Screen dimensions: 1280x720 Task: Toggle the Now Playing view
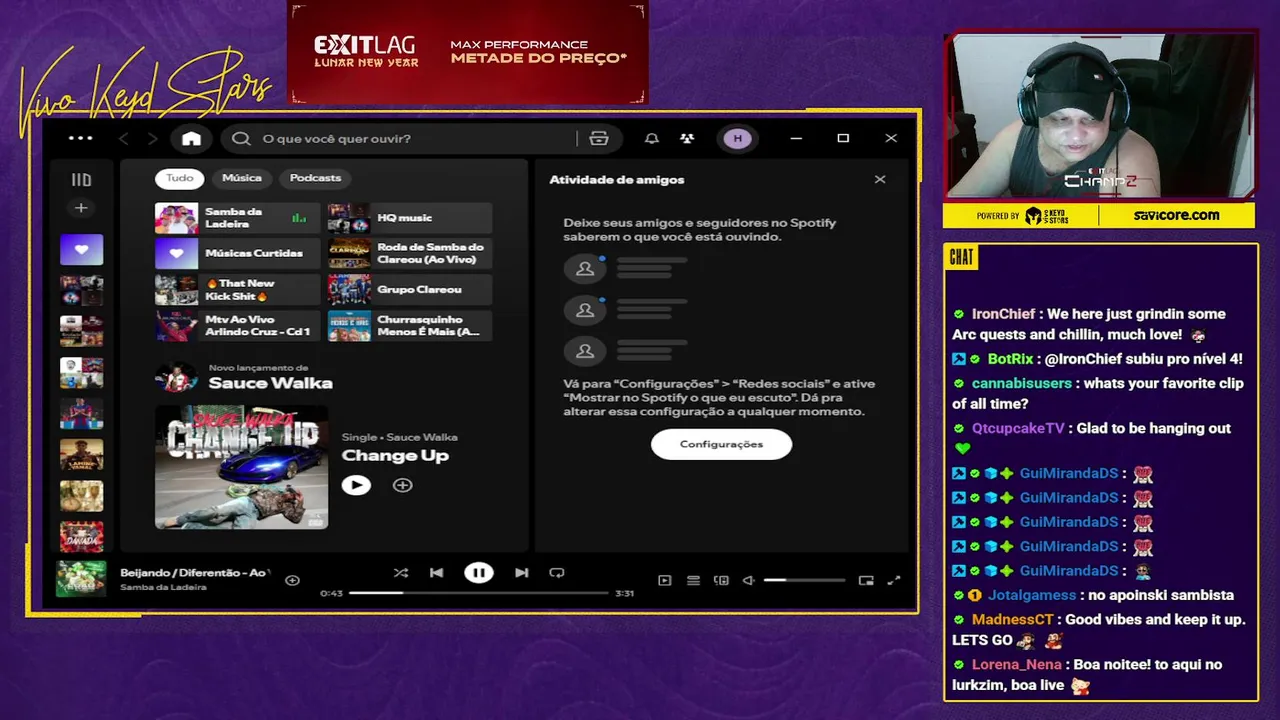pyautogui.click(x=665, y=580)
